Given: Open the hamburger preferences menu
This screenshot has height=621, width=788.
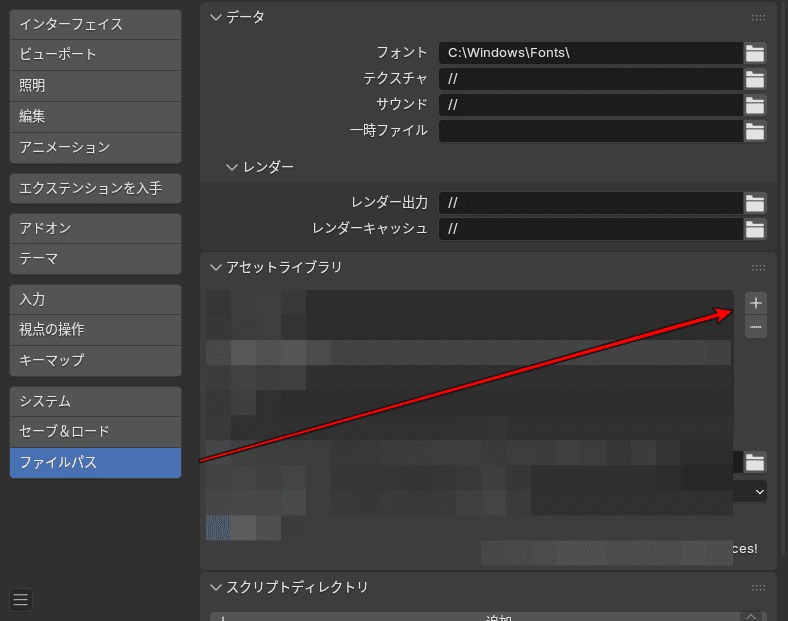Looking at the screenshot, I should click(21, 599).
